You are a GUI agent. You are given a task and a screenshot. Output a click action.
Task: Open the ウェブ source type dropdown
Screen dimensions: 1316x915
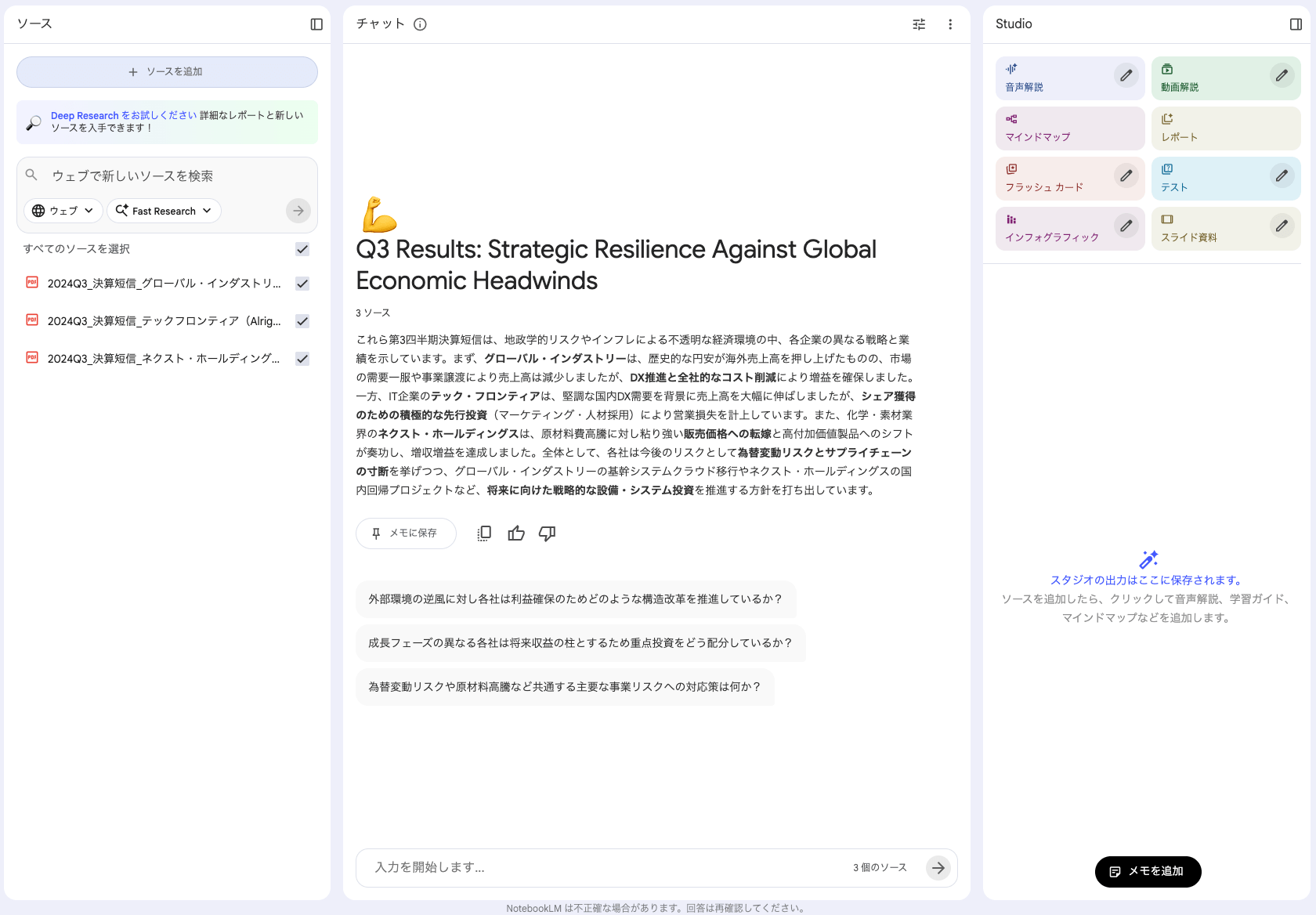click(63, 210)
